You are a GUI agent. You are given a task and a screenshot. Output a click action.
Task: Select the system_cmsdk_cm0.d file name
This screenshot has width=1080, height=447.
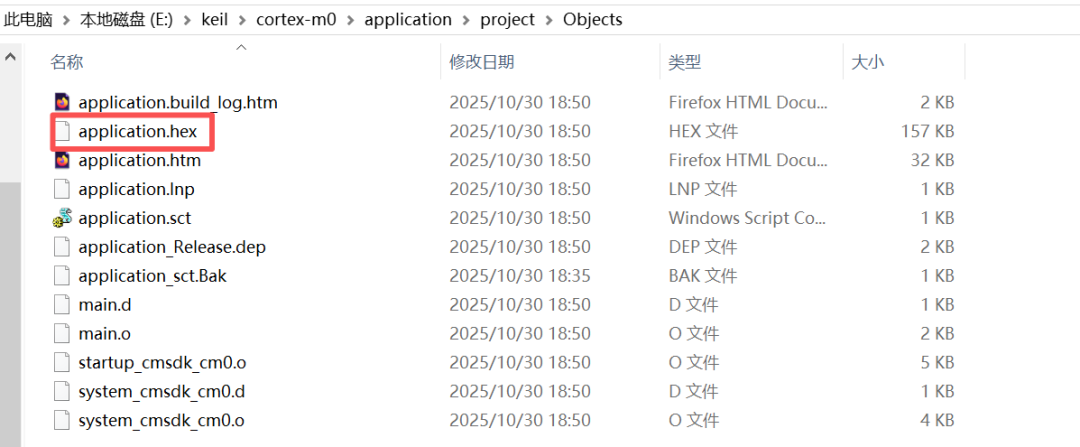tap(162, 392)
